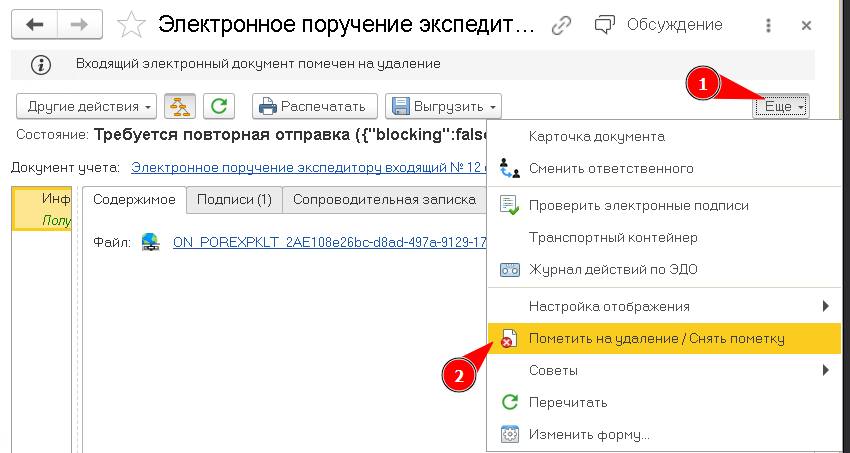Copy link via the chain icon
Viewport: 850px width, 453px height.
[561, 26]
